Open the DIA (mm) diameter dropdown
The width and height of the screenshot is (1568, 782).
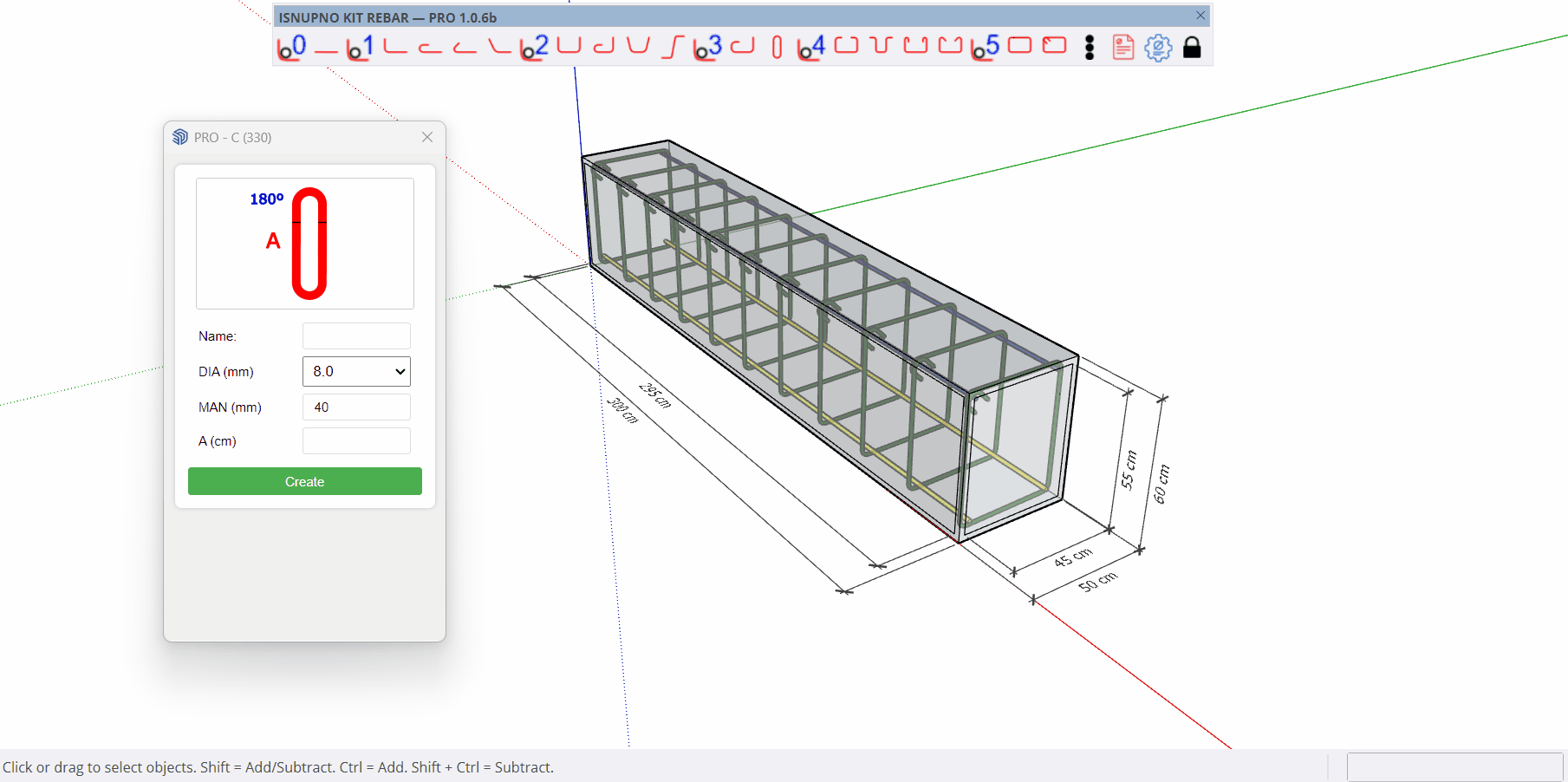coord(356,371)
